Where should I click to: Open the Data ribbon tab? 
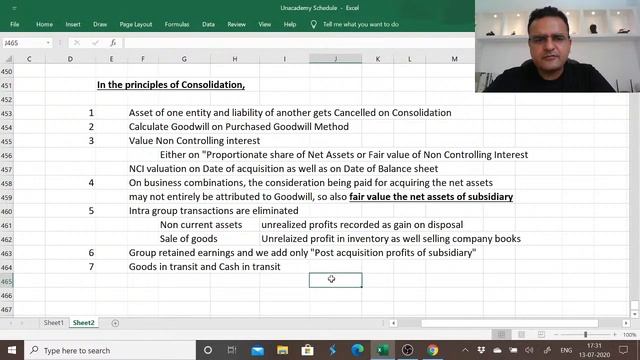[208, 24]
